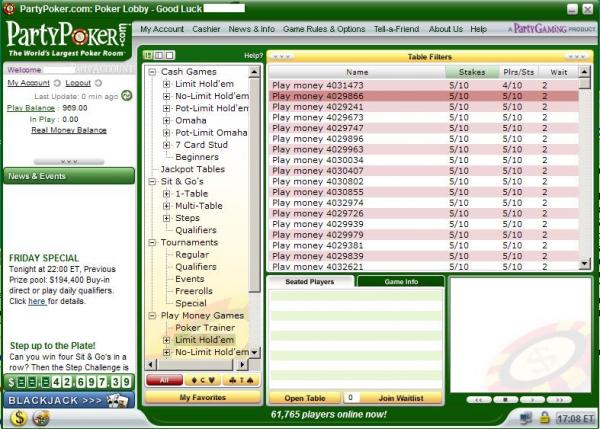Screen dimensions: 600x429
Task: Select Jackpot Tables in the tree
Action: (192, 169)
